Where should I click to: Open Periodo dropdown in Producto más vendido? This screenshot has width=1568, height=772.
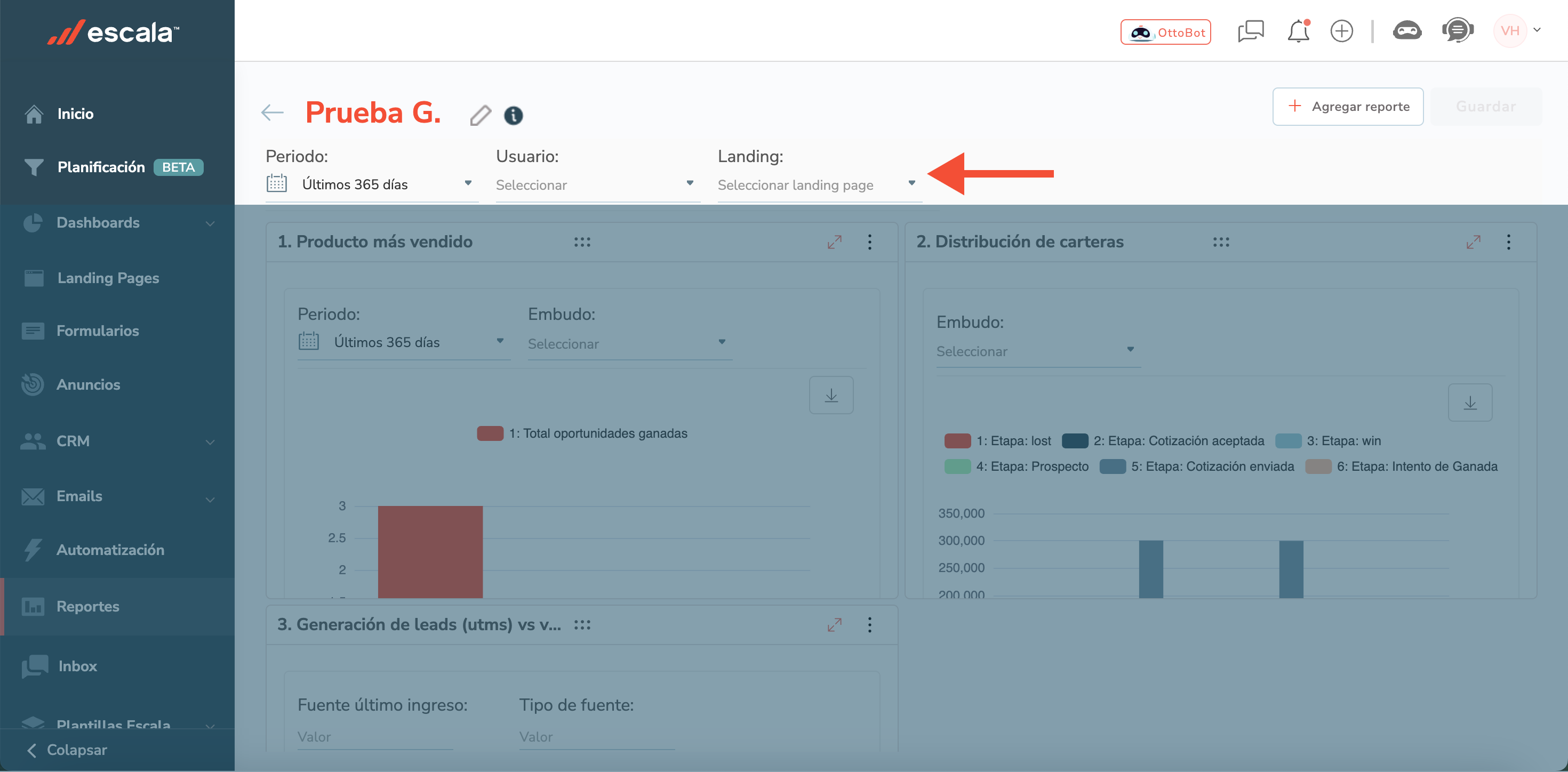point(404,342)
